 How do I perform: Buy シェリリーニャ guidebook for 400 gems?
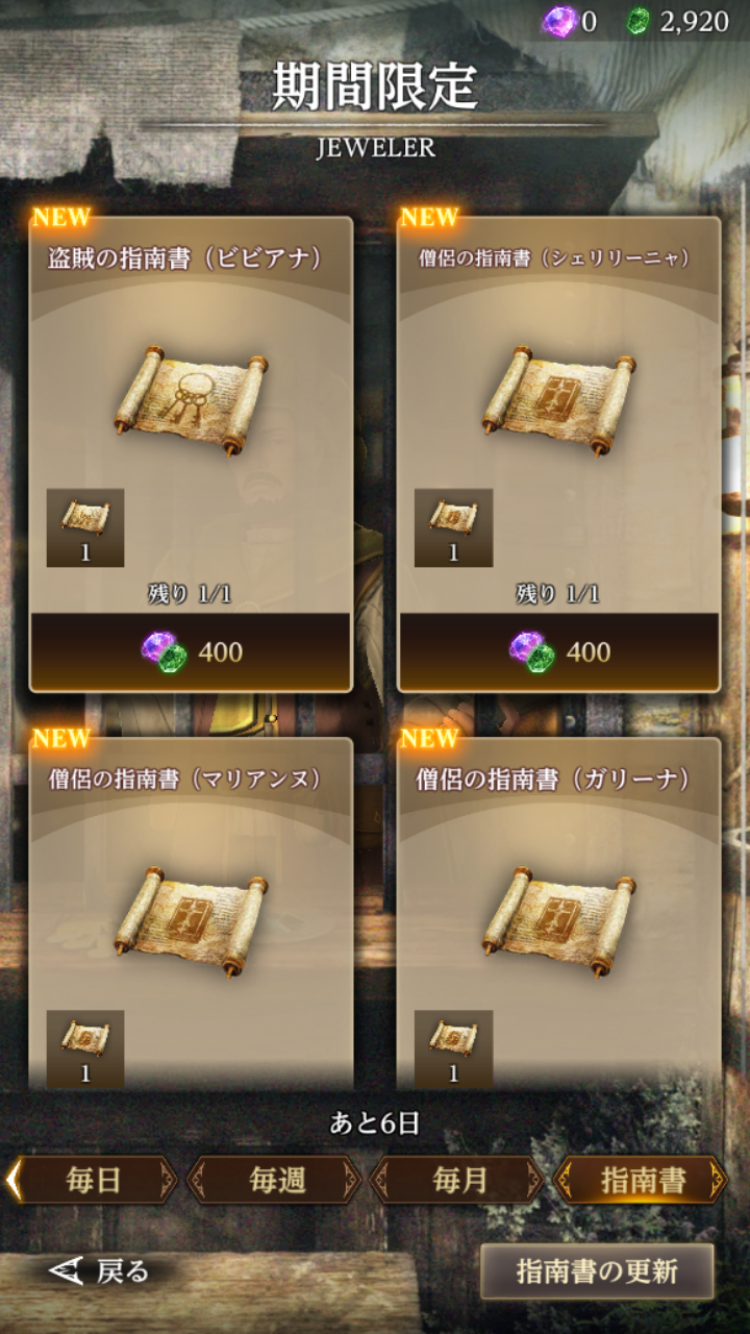[x=559, y=651]
